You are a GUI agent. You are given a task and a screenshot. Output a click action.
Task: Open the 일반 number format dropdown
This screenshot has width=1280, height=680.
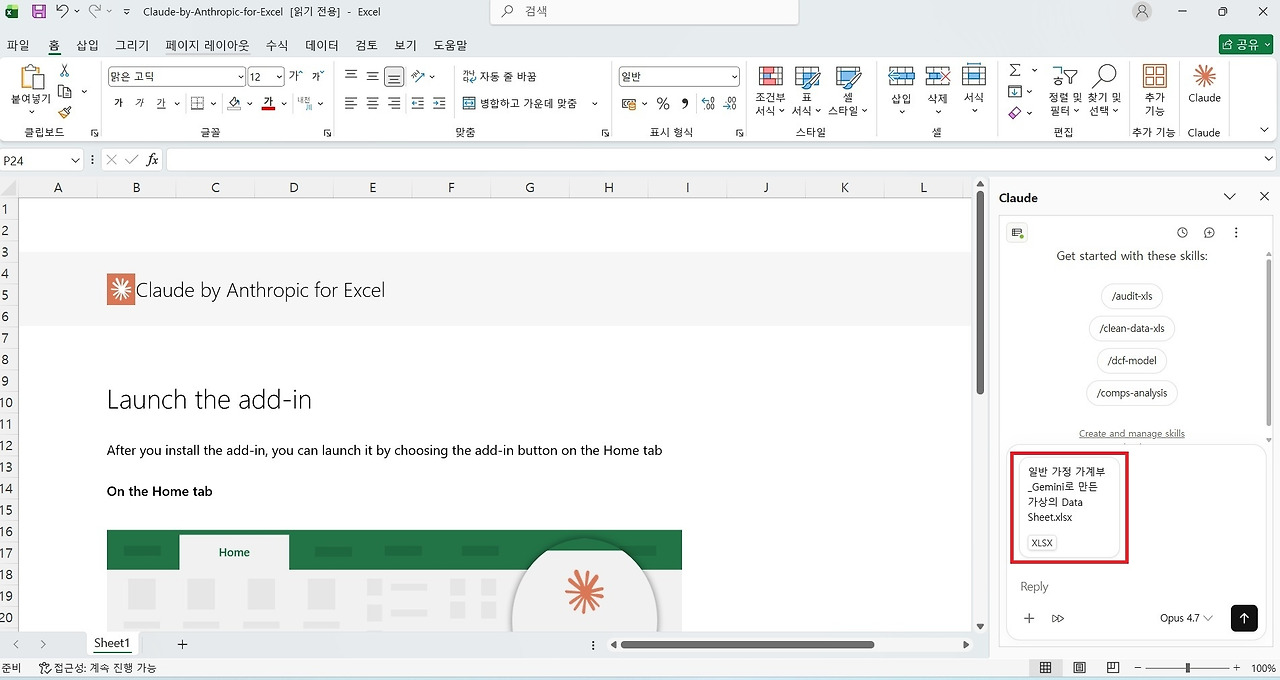pos(734,77)
